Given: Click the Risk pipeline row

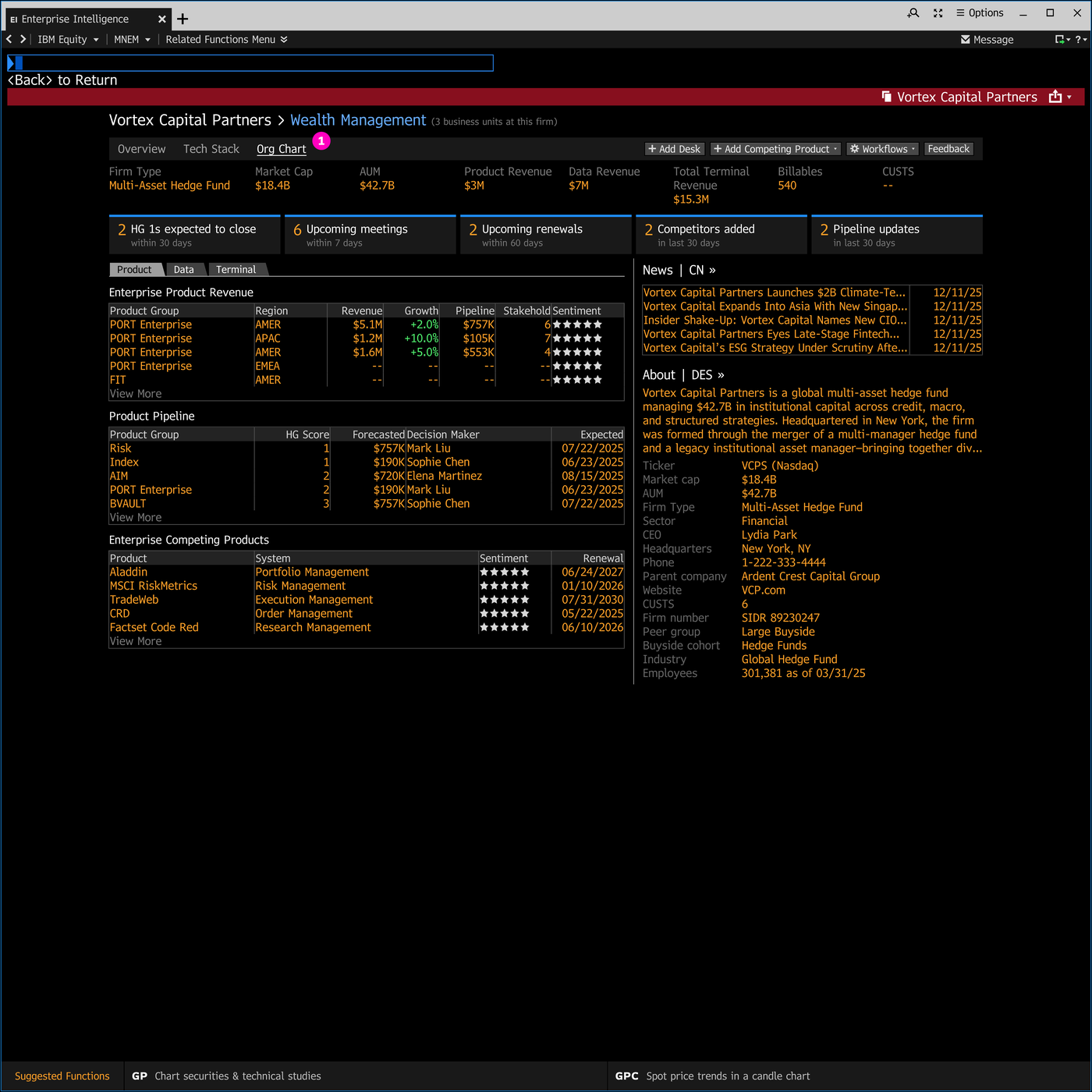Looking at the screenshot, I should (367, 448).
